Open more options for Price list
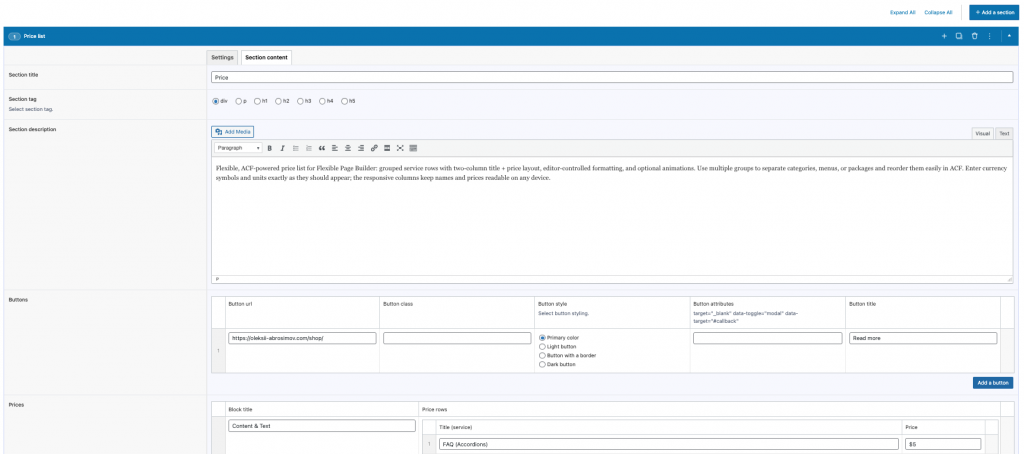This screenshot has height=454, width=1024. click(x=989, y=37)
